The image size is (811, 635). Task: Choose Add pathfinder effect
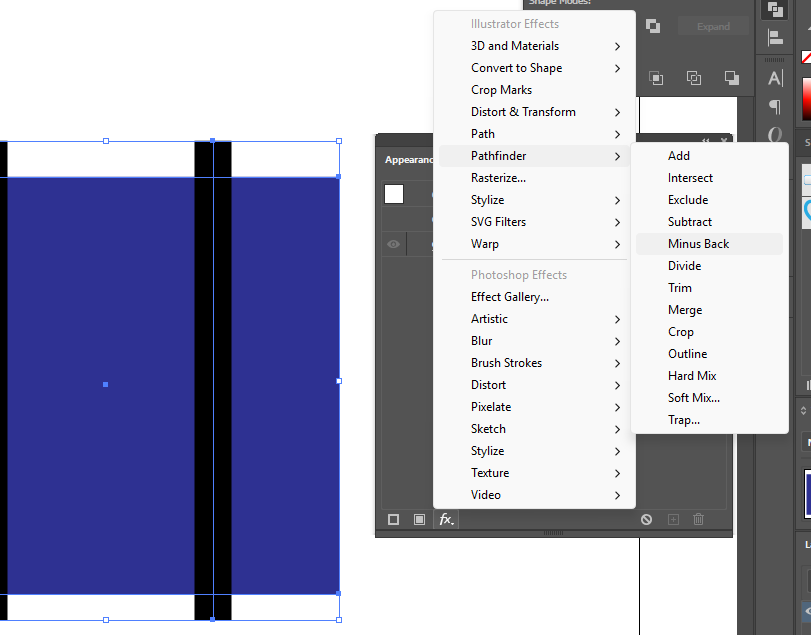click(709, 156)
